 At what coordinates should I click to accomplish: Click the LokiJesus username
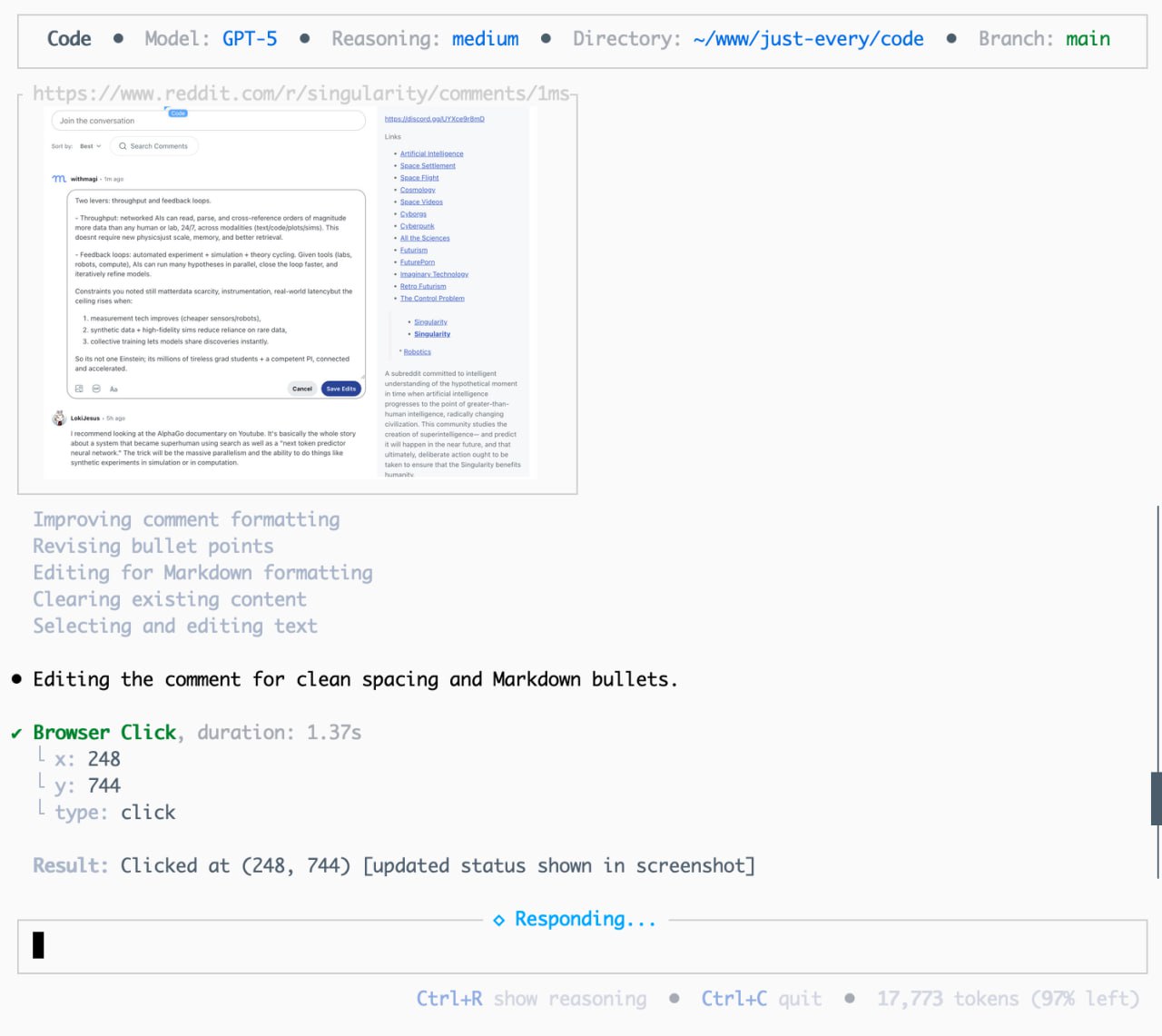85,419
